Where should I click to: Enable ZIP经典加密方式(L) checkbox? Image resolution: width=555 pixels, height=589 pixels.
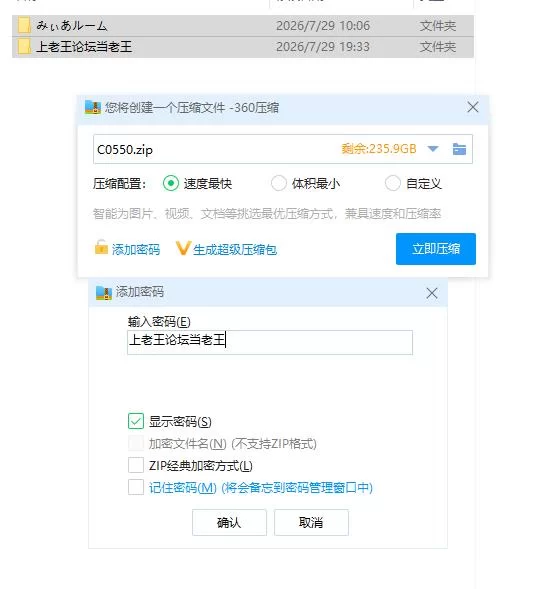click(136, 465)
